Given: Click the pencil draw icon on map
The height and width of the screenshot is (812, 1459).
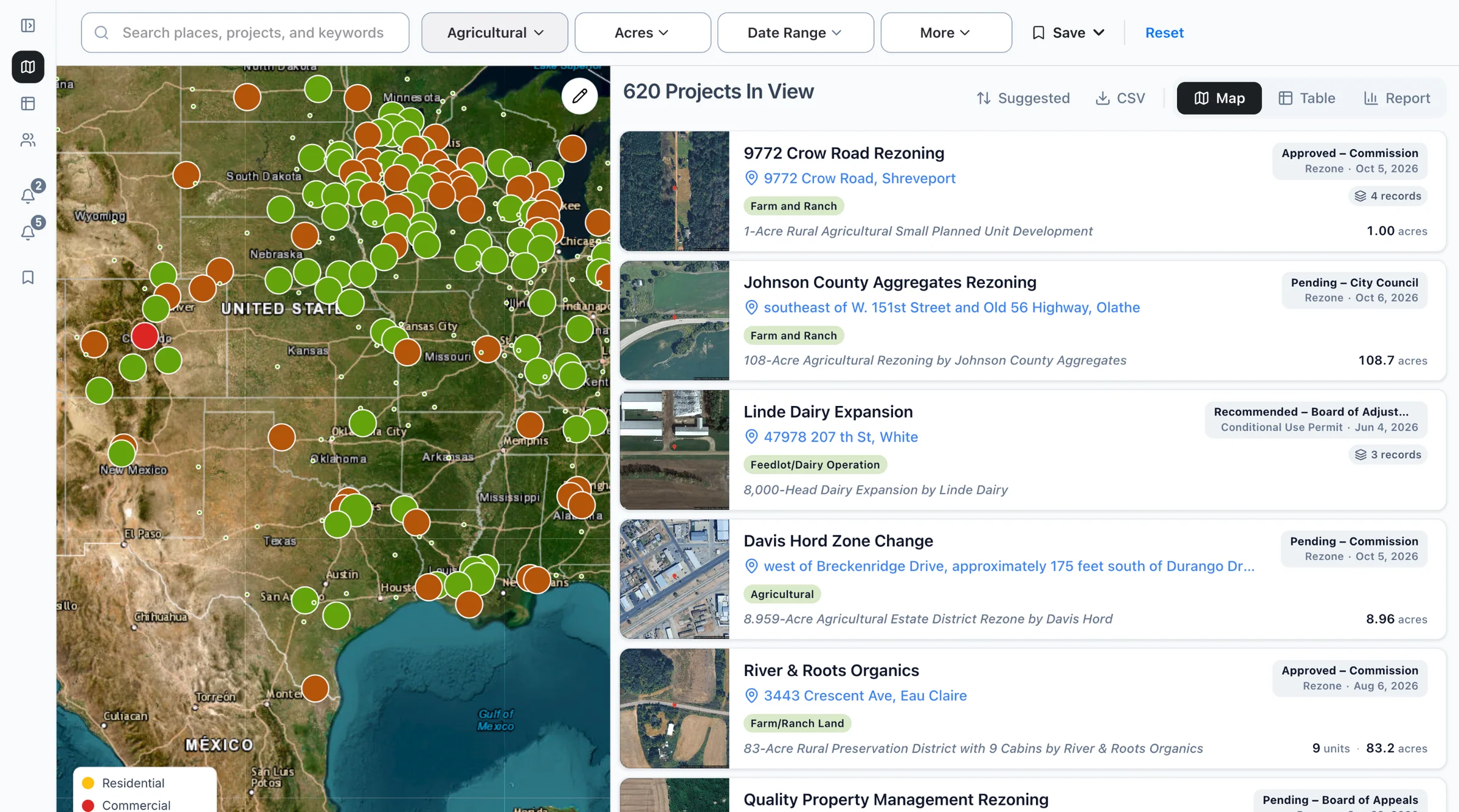Looking at the screenshot, I should (579, 95).
